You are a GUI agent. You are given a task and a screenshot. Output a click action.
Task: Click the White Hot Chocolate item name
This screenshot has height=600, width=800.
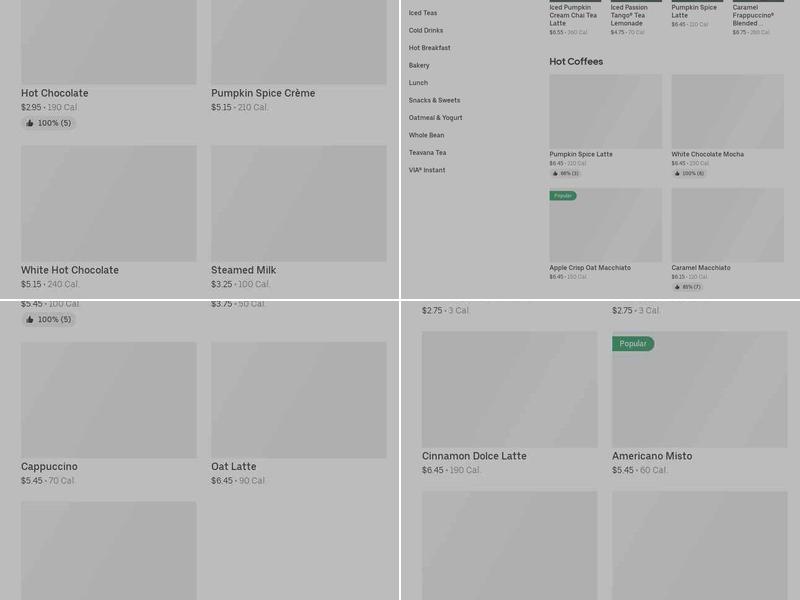70,270
